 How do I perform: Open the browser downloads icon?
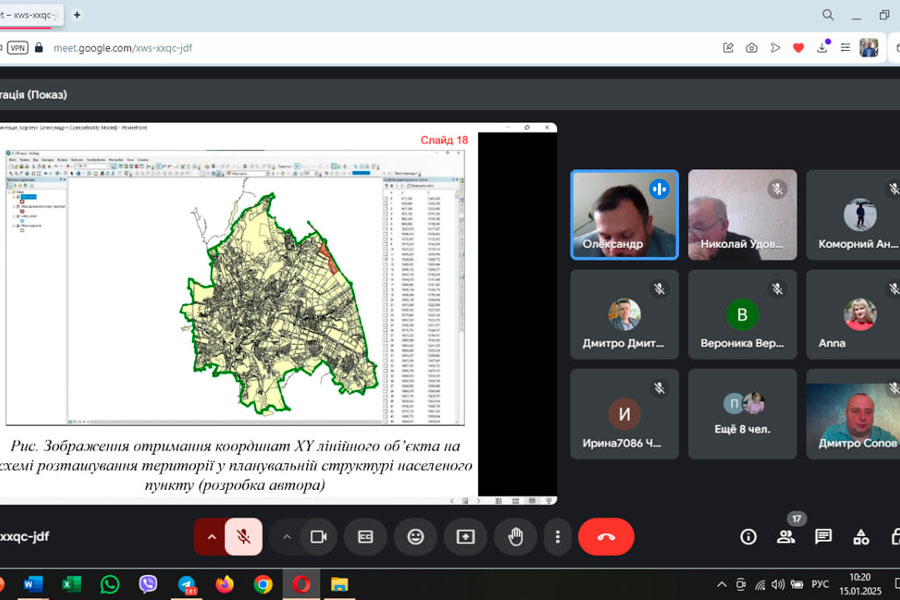tap(823, 47)
